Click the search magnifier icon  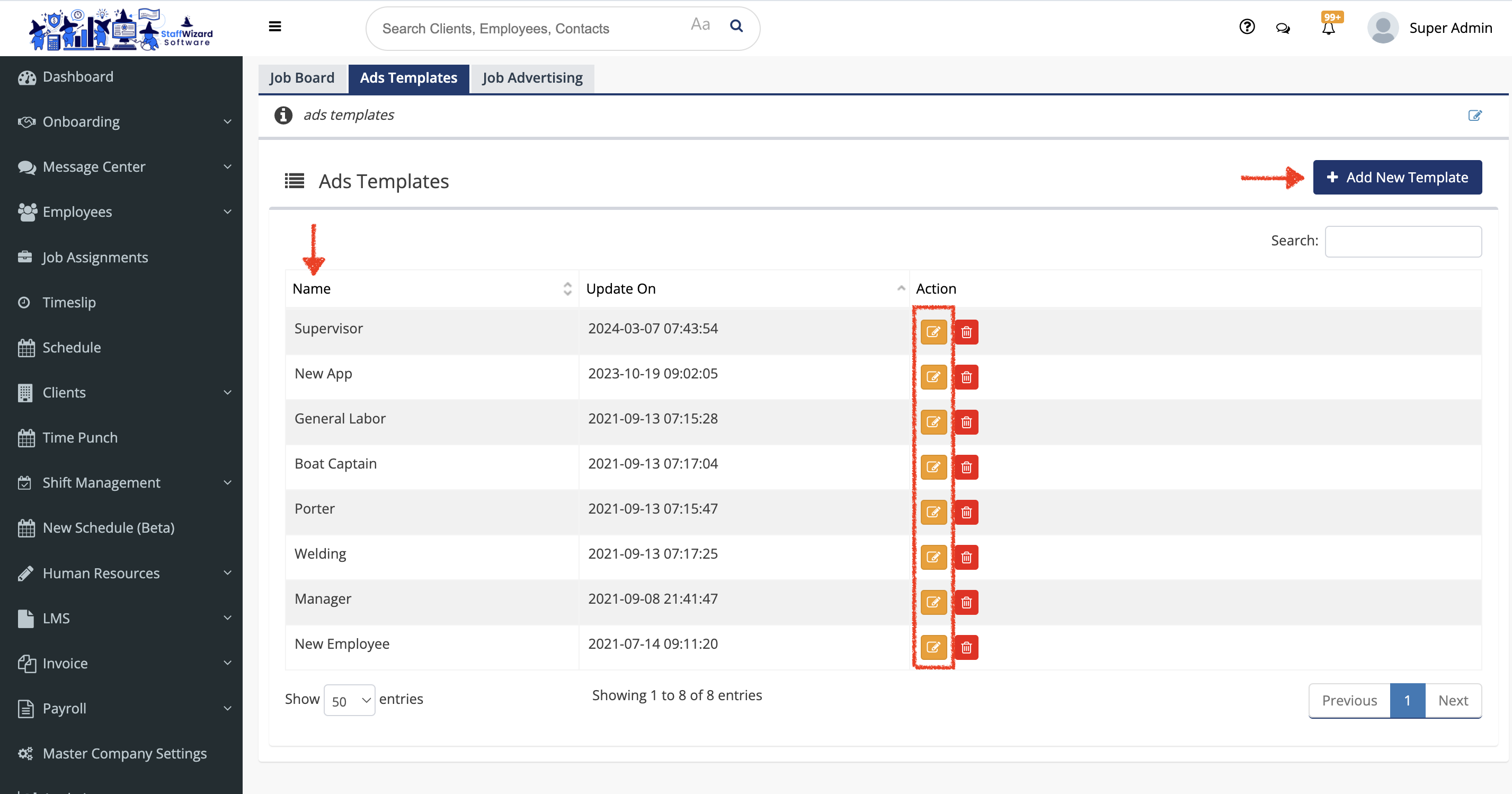pos(736,26)
